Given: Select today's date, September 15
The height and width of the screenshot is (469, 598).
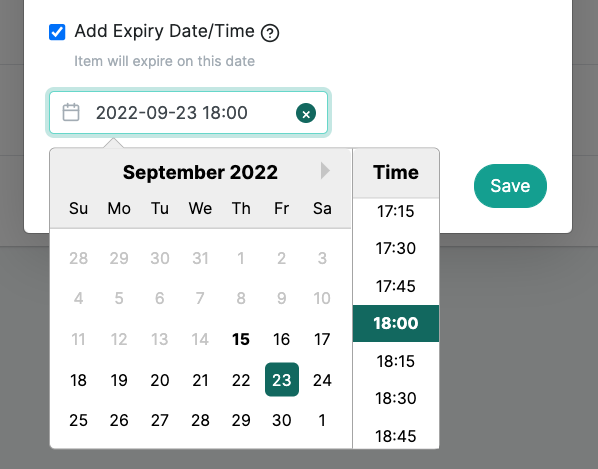Looking at the screenshot, I should pyautogui.click(x=241, y=339).
